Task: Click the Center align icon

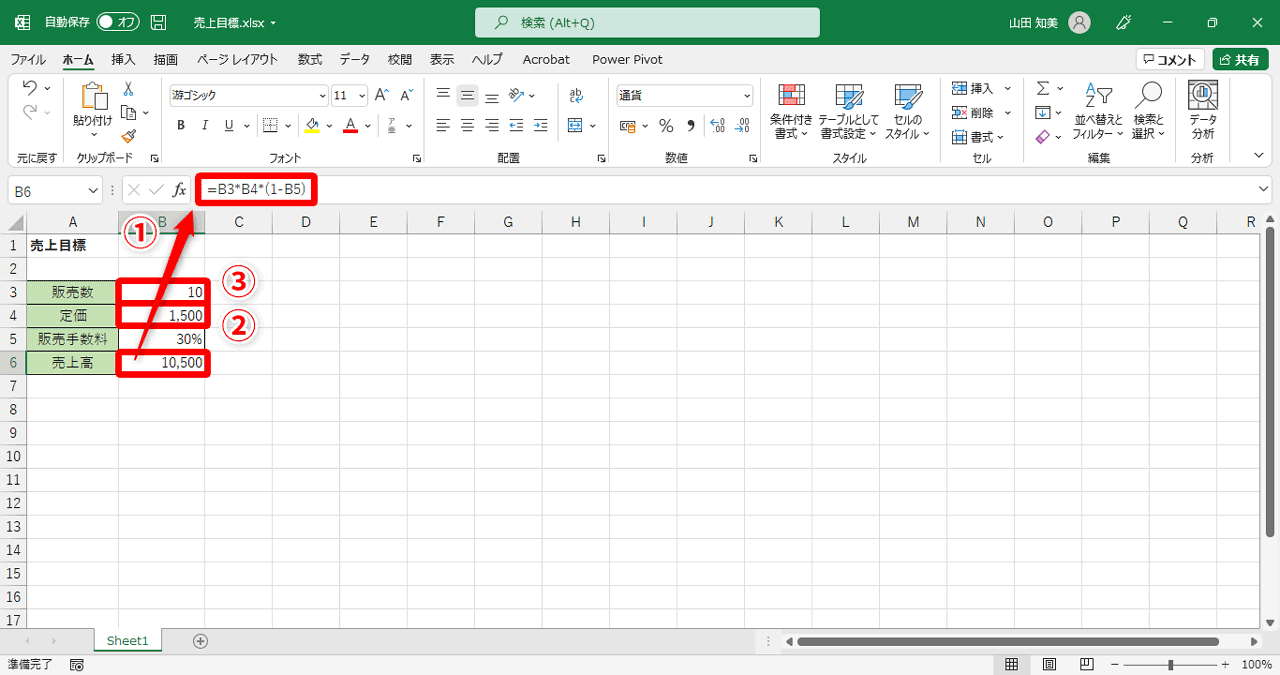Action: [467, 126]
